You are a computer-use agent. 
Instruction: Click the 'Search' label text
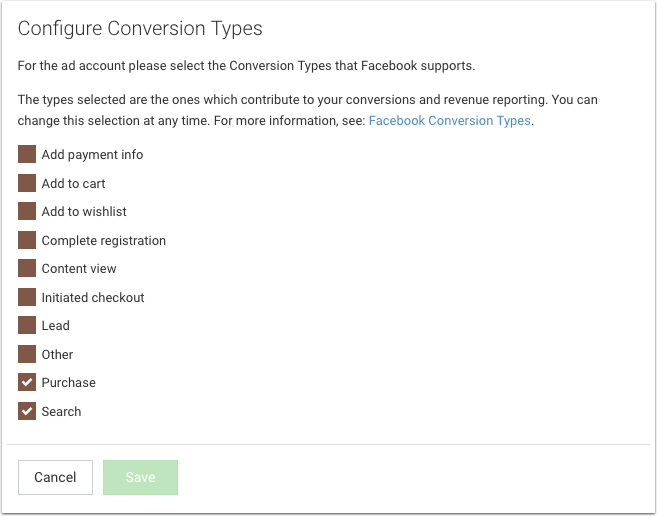pos(61,412)
